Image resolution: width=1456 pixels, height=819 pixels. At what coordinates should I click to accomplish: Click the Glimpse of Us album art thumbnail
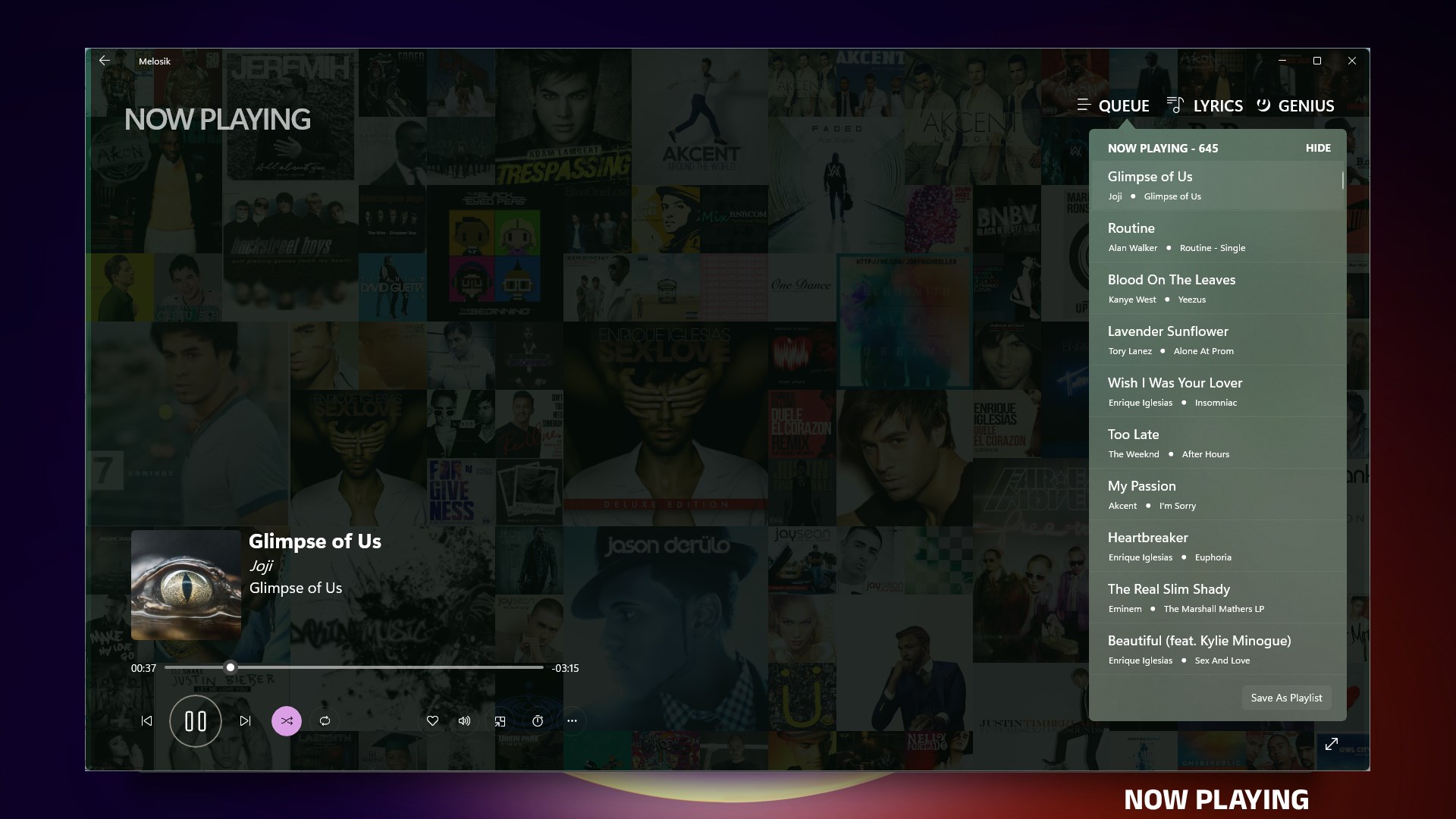[x=186, y=585]
